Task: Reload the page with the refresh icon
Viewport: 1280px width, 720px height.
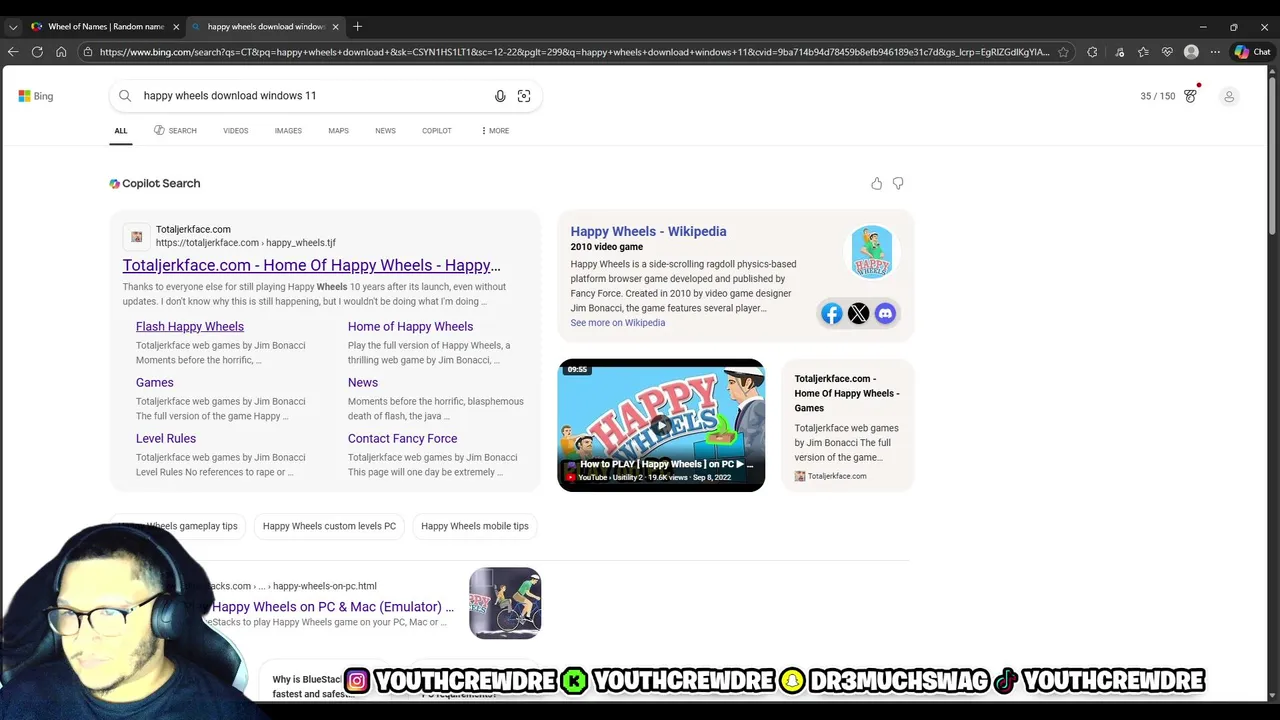Action: click(37, 52)
